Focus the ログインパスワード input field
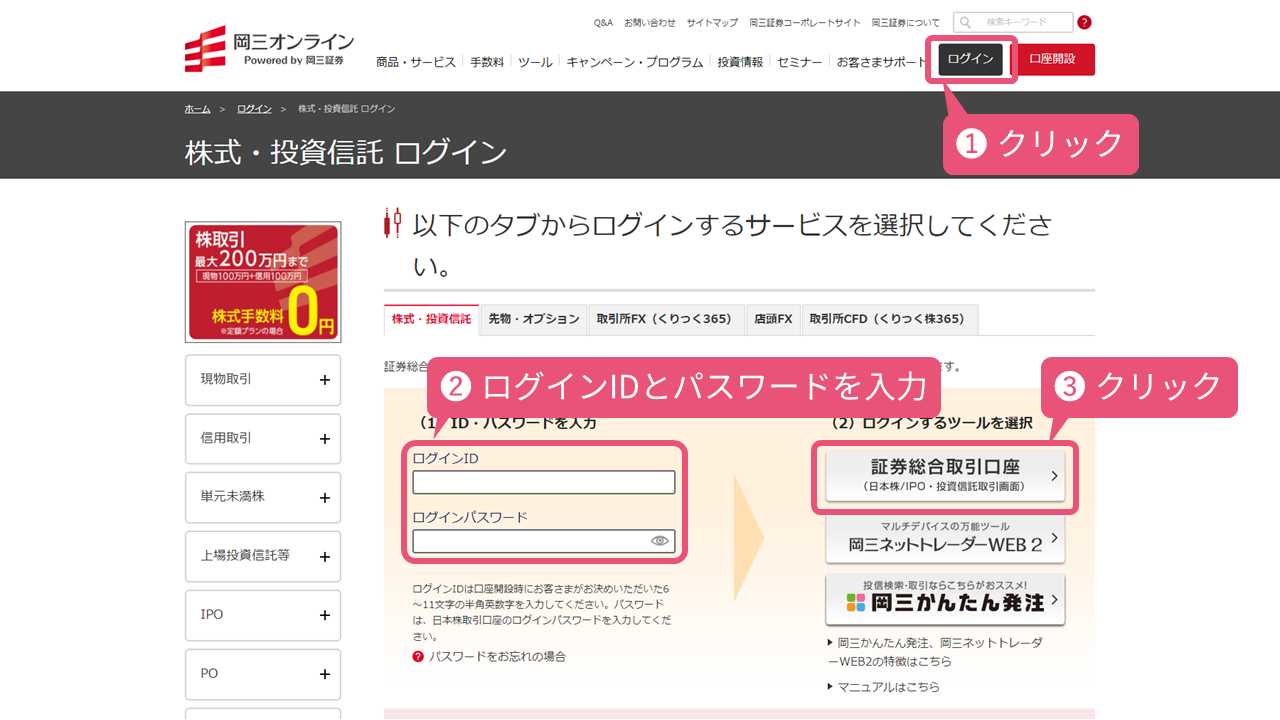The image size is (1280, 720). tap(544, 541)
